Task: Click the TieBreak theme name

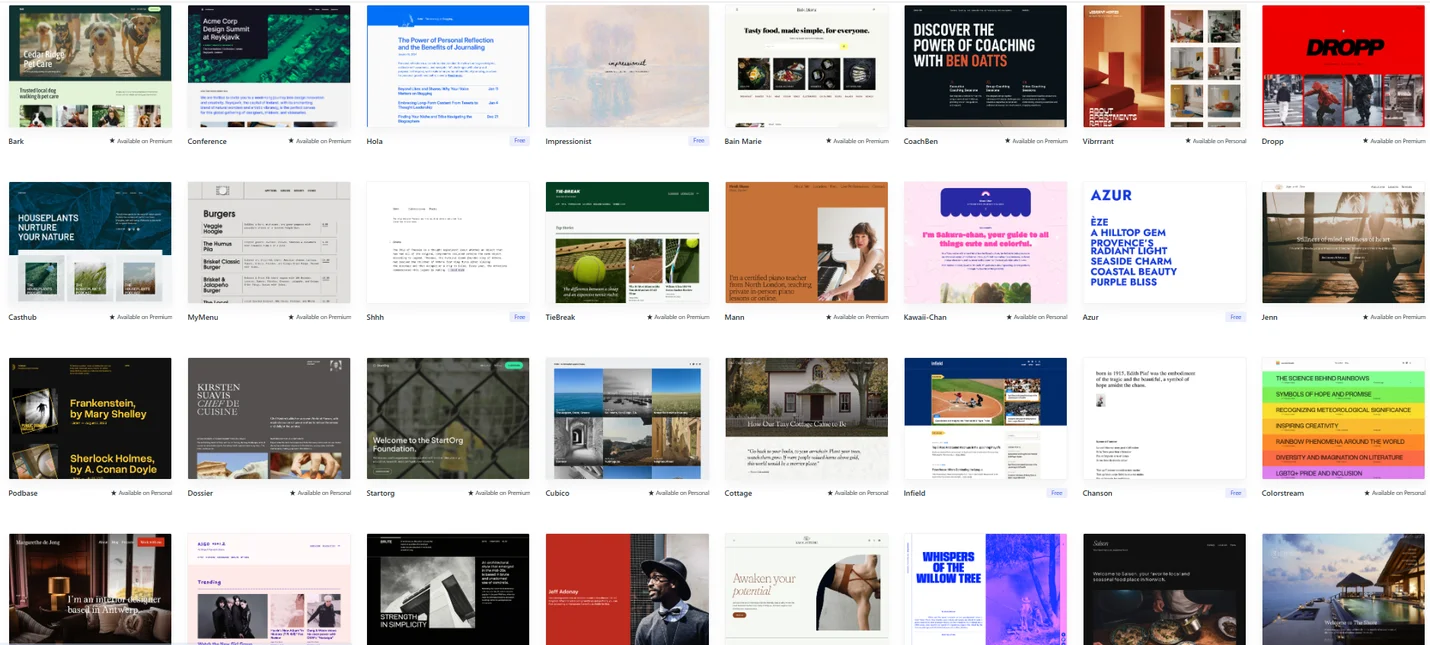Action: click(562, 317)
